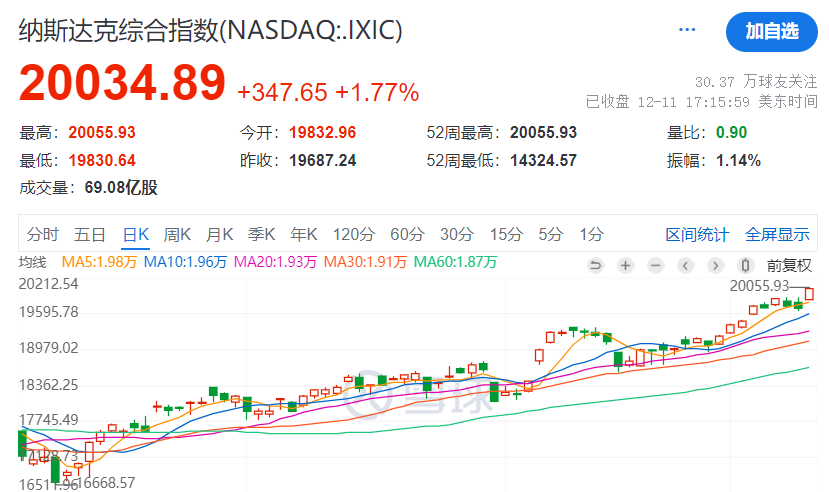Click the 昨收 value 19687.24
The height and width of the screenshot is (492, 829).
point(323,160)
